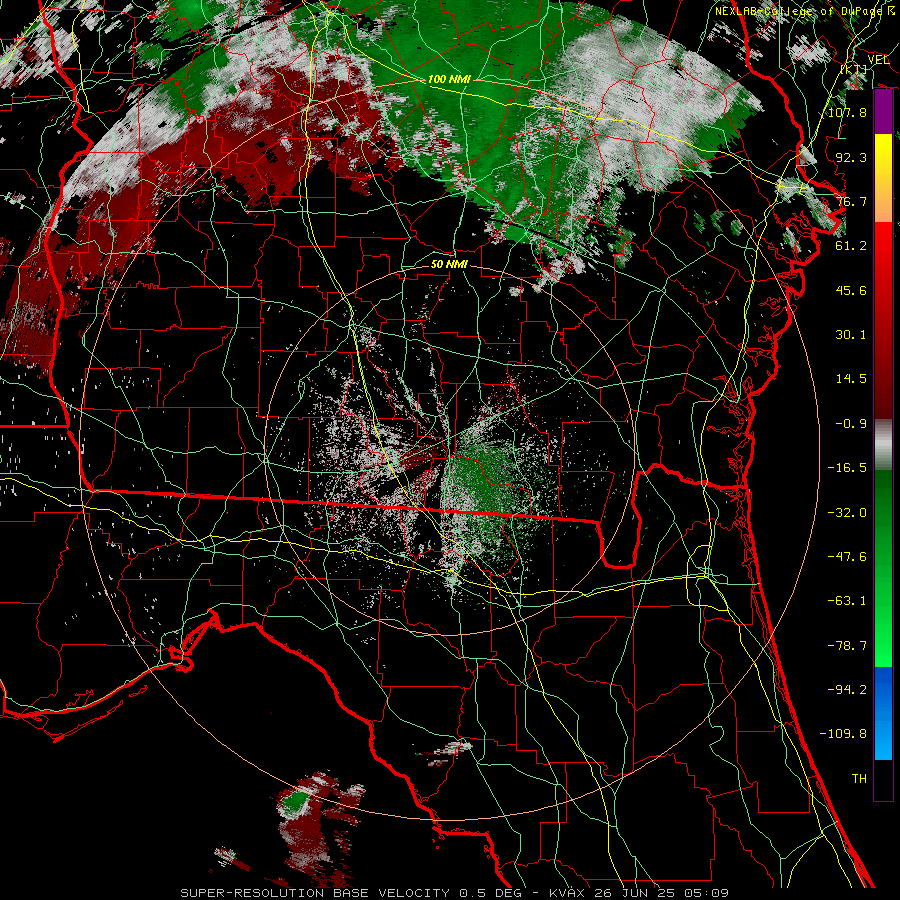Click the Super-Resolution Base Velocity caption text
The height and width of the screenshot is (900, 900).
(455, 893)
